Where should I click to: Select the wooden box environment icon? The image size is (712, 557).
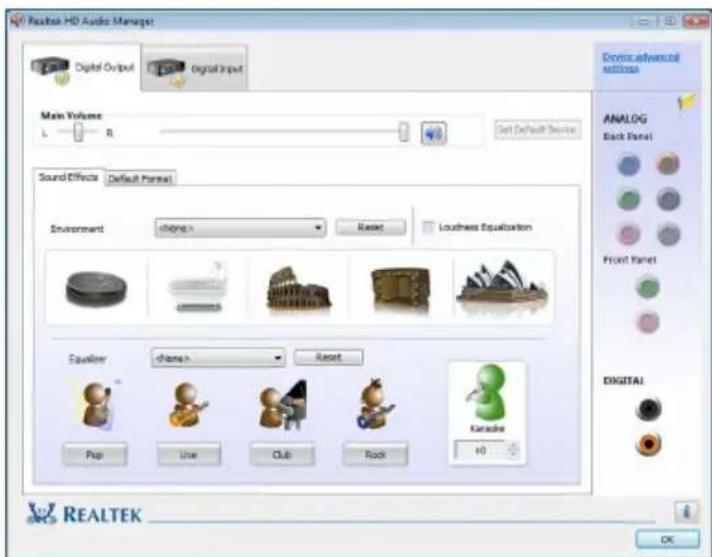[x=400, y=289]
